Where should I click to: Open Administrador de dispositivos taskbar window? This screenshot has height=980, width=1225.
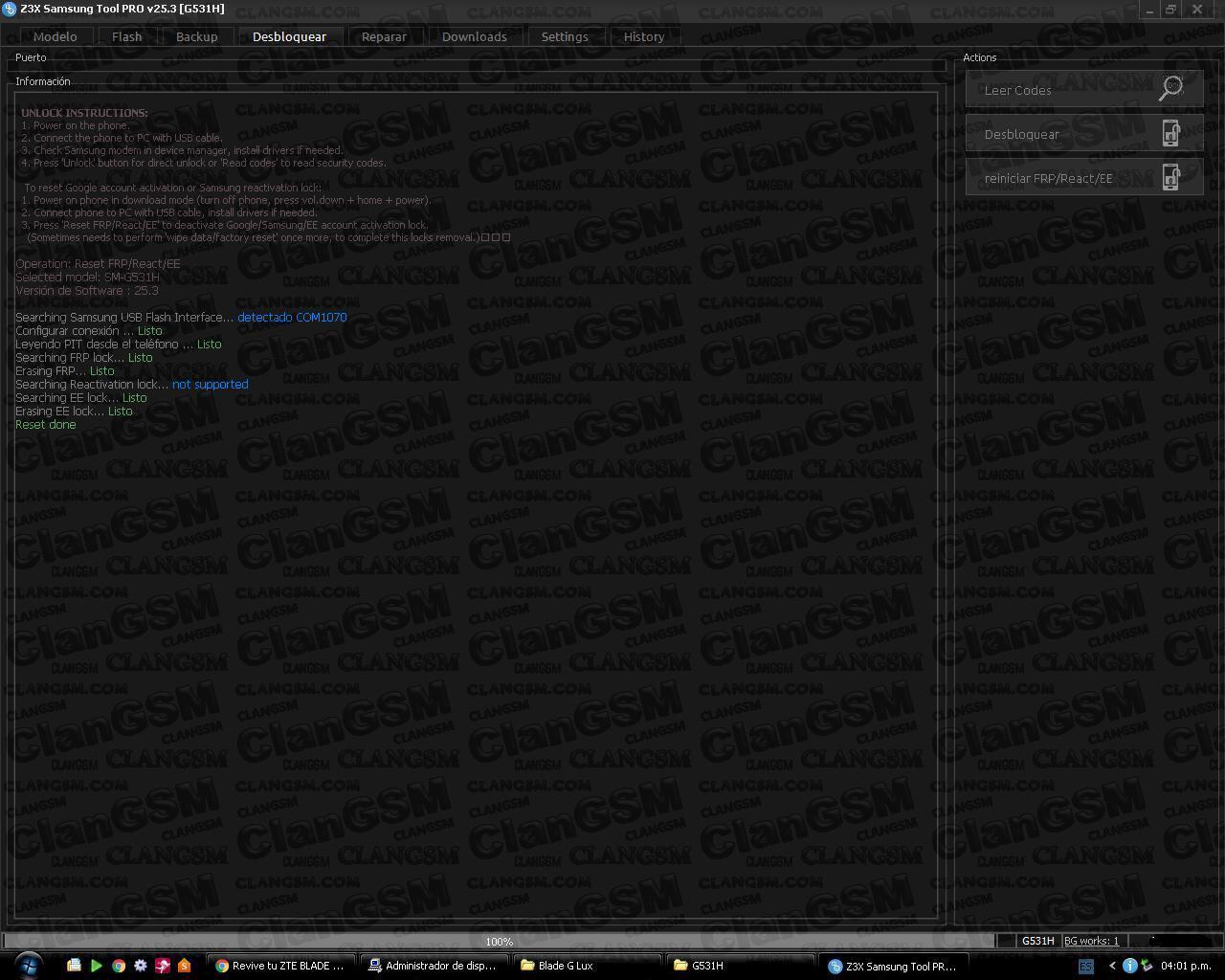pyautogui.click(x=434, y=966)
